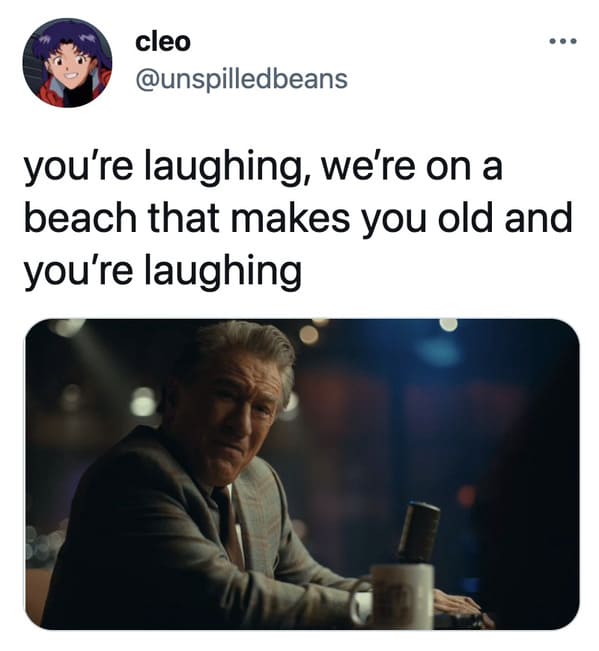
Task: Visit the @unspilledbeans handle link
Action: coord(242,79)
